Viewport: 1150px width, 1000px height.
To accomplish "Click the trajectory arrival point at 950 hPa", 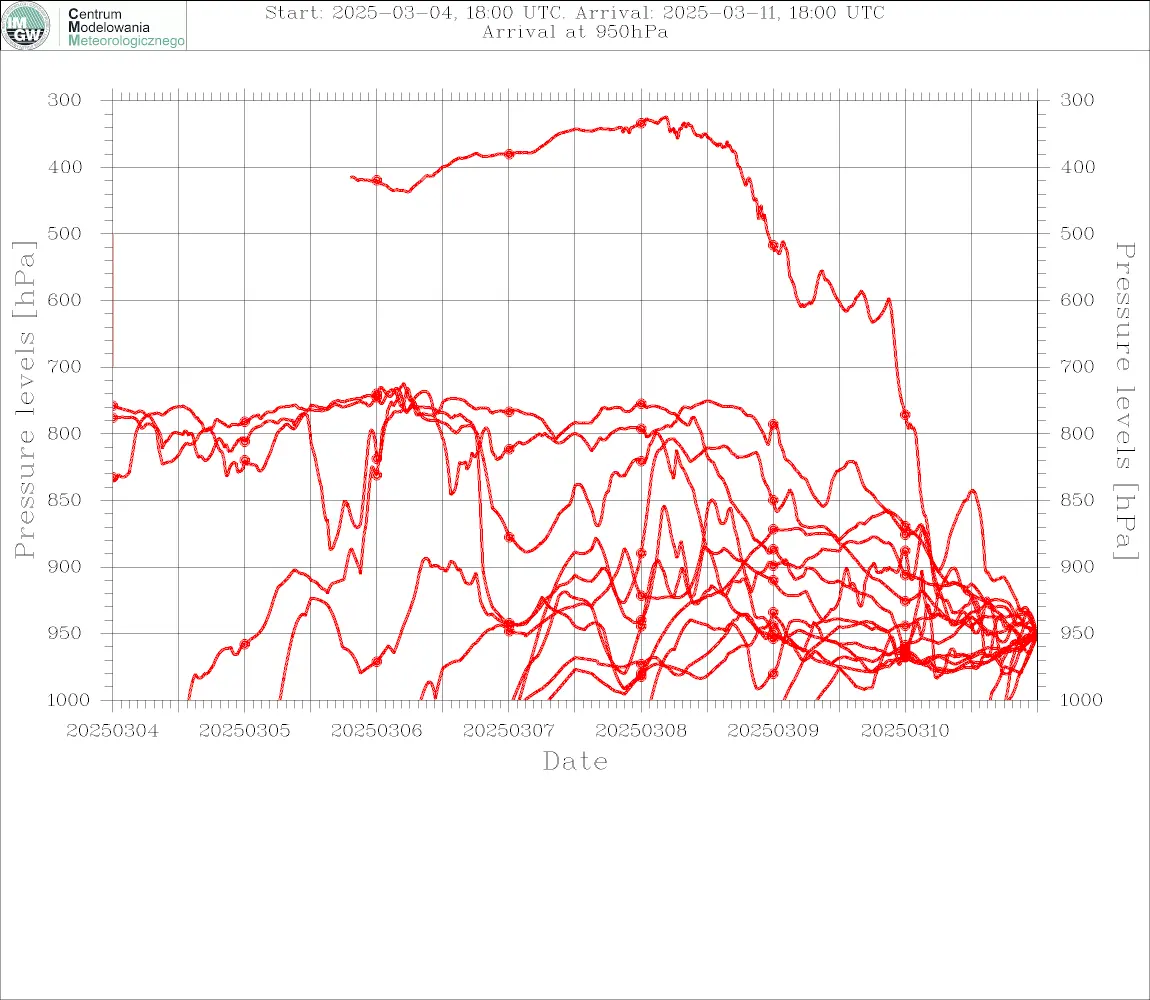I will pos(1036,633).
